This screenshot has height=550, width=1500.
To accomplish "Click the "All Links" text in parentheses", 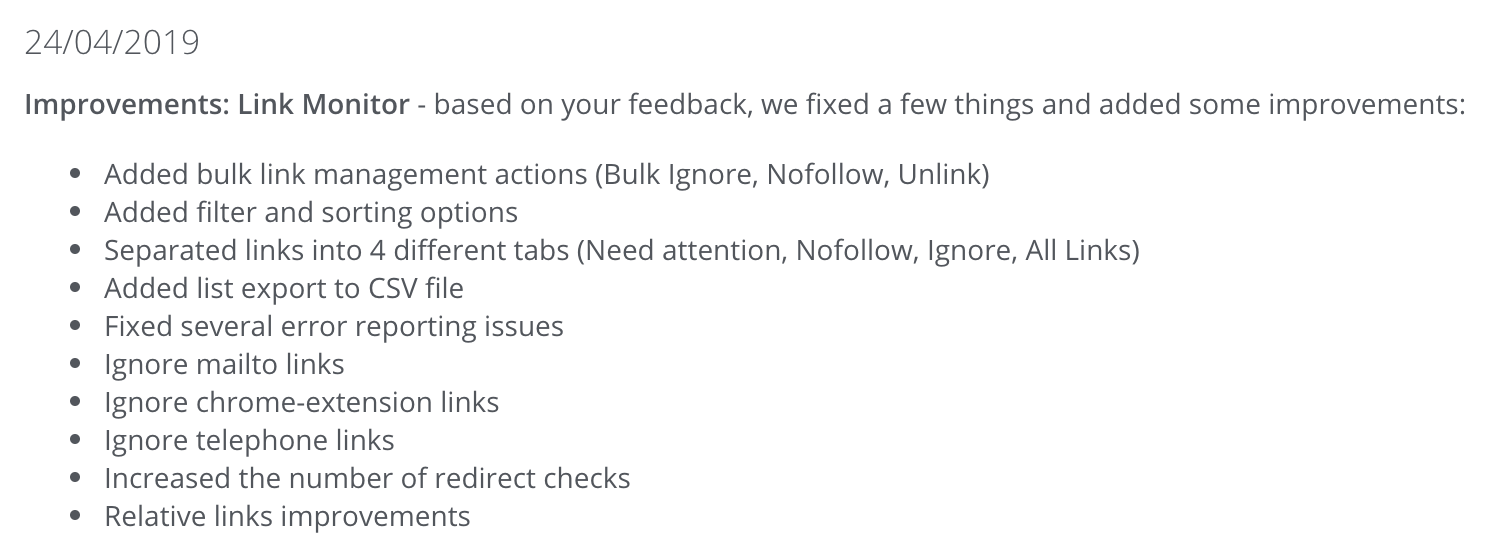I will click(x=1078, y=250).
